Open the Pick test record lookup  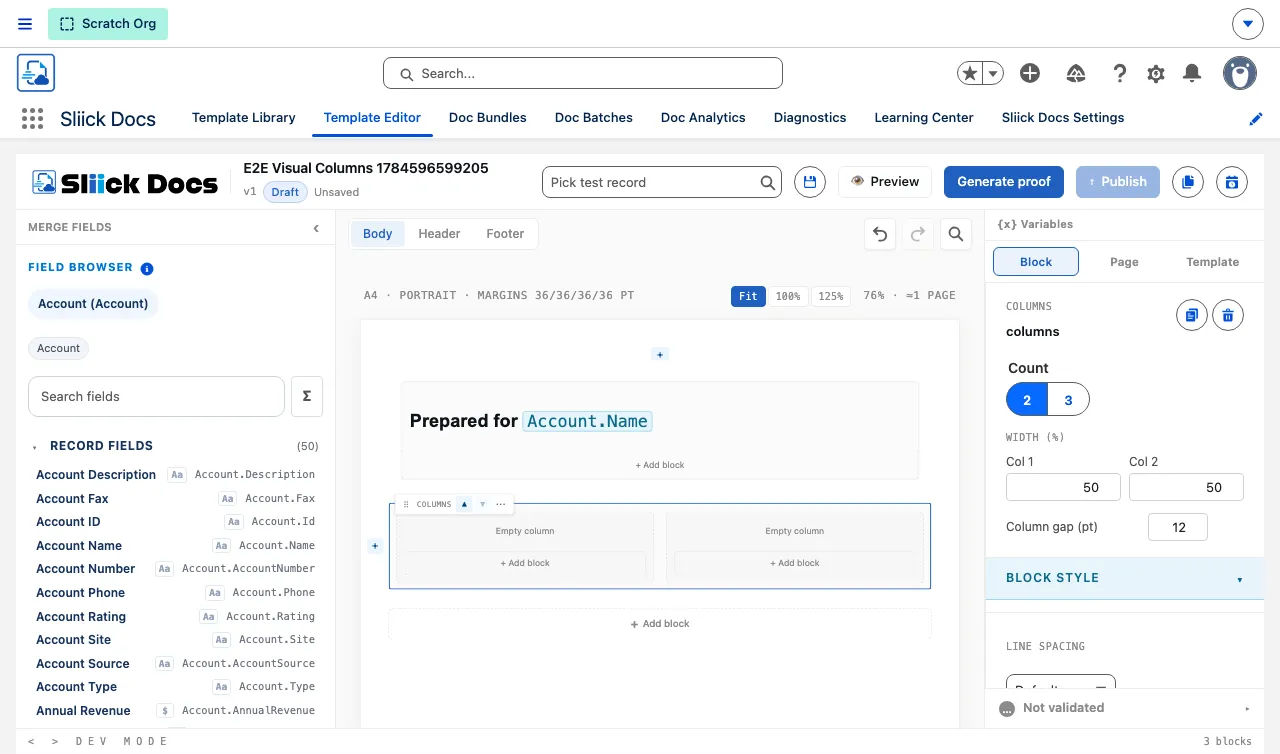click(x=661, y=182)
